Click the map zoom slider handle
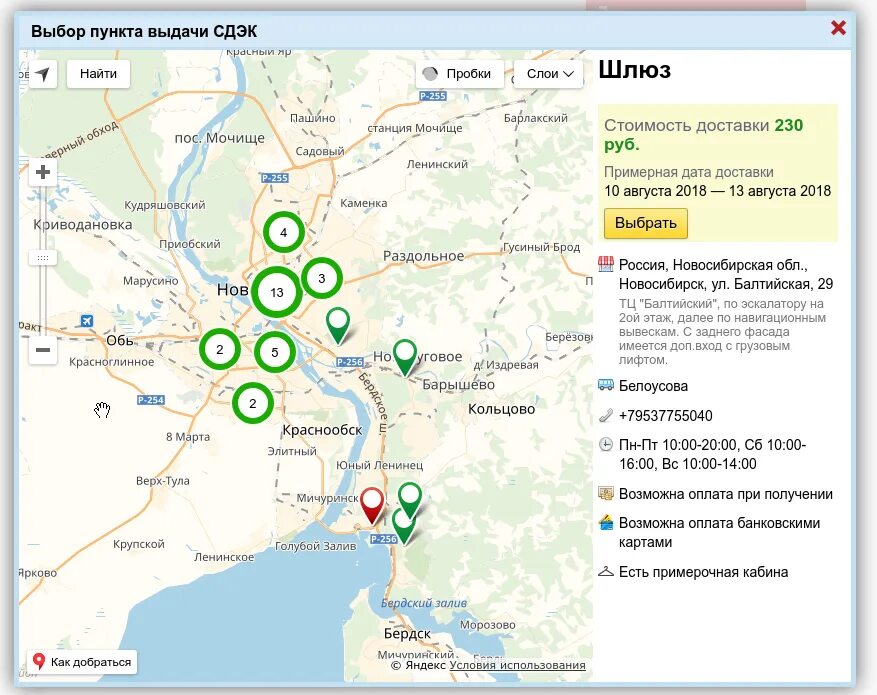The image size is (877, 695). point(43,258)
